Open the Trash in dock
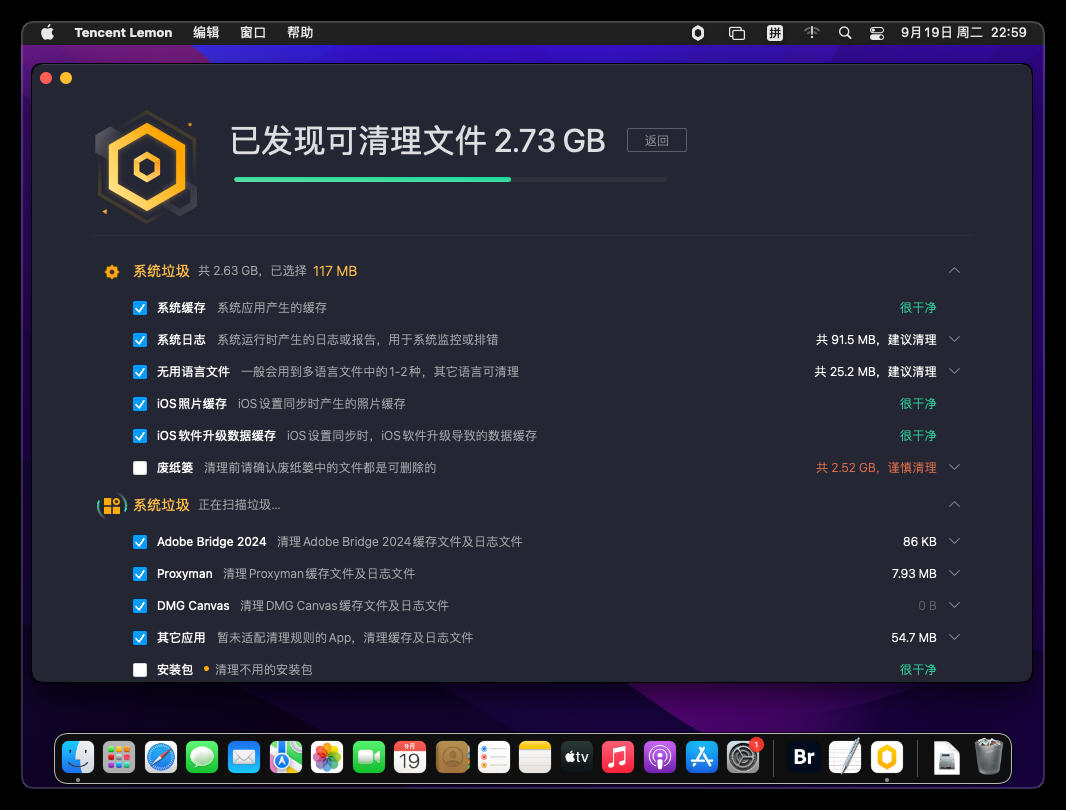 coord(988,757)
